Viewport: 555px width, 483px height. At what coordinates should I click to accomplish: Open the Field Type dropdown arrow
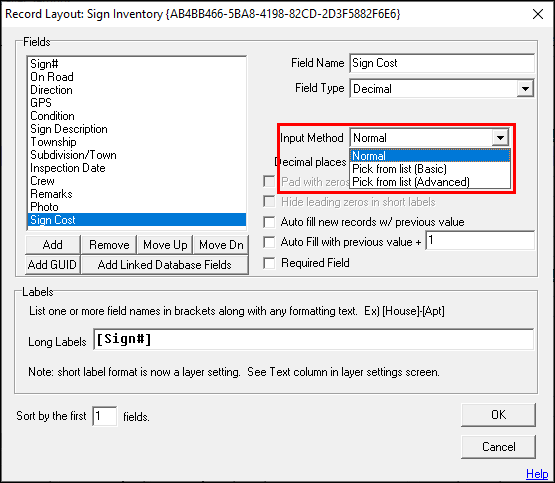coord(525,88)
